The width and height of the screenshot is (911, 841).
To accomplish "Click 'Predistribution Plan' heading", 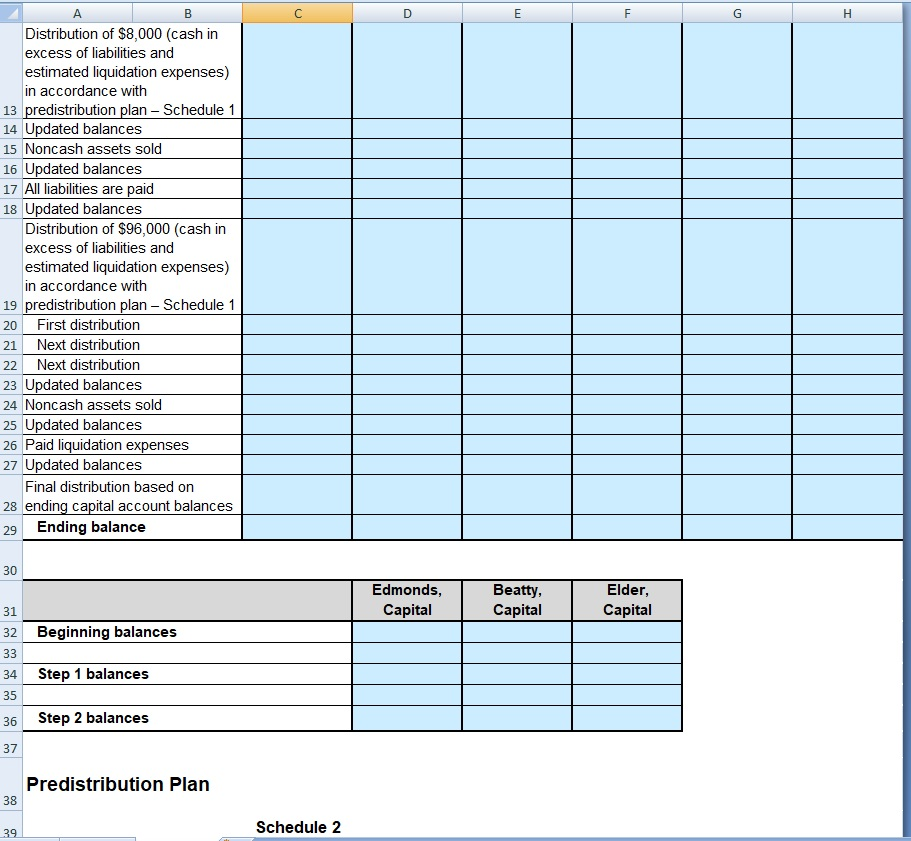I will click(118, 784).
